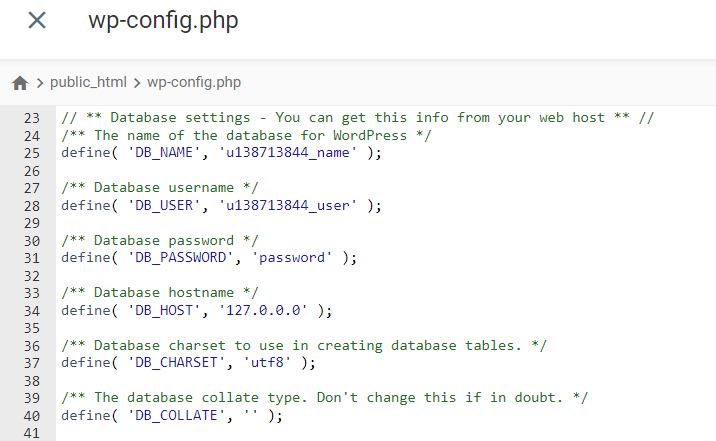
Task: Close the wp-config.php editor with the X
Action: (37, 20)
